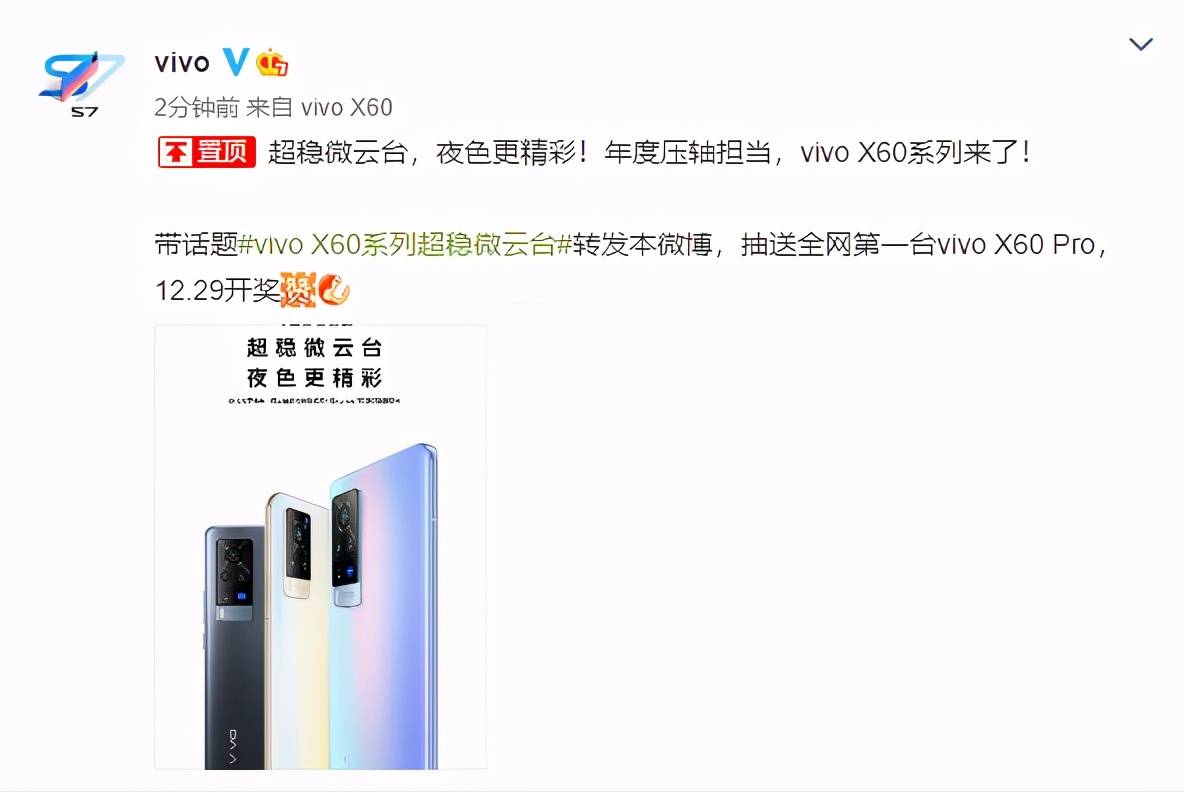The image size is (1184, 792).
Task: Click the 奖 prize emoji icon
Action: 298,290
